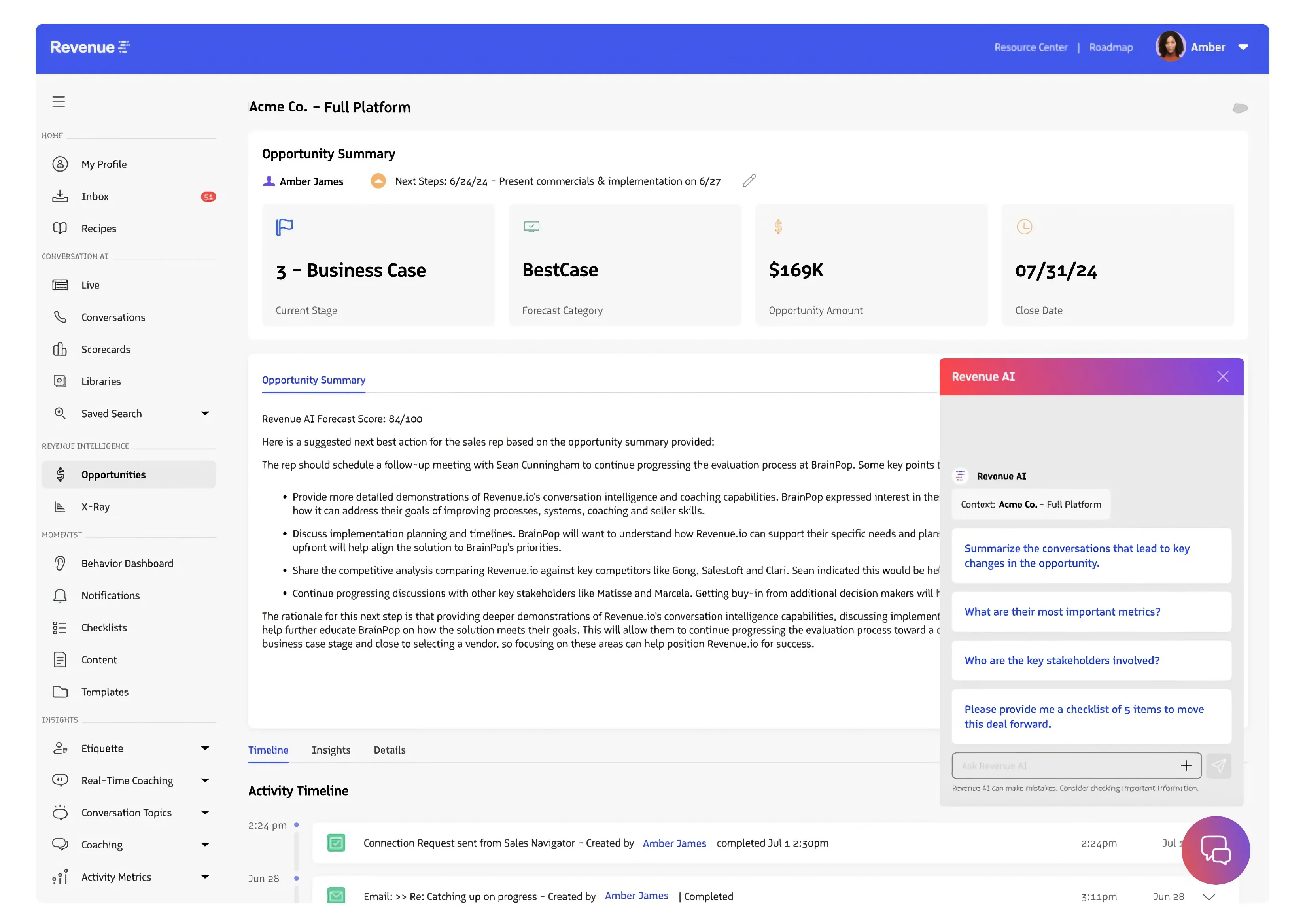Switch to the Insights tab
Screen dimensions: 1305x924
pos(331,750)
